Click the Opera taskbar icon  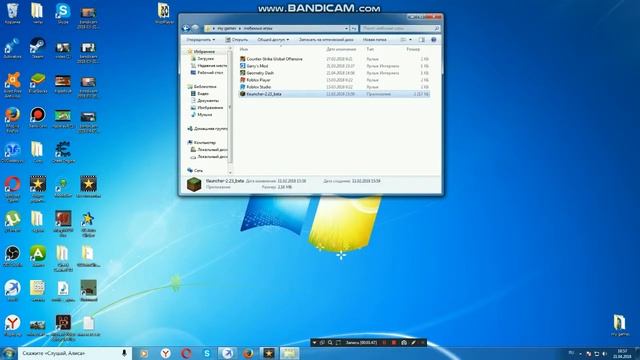pyautogui.click(x=186, y=353)
